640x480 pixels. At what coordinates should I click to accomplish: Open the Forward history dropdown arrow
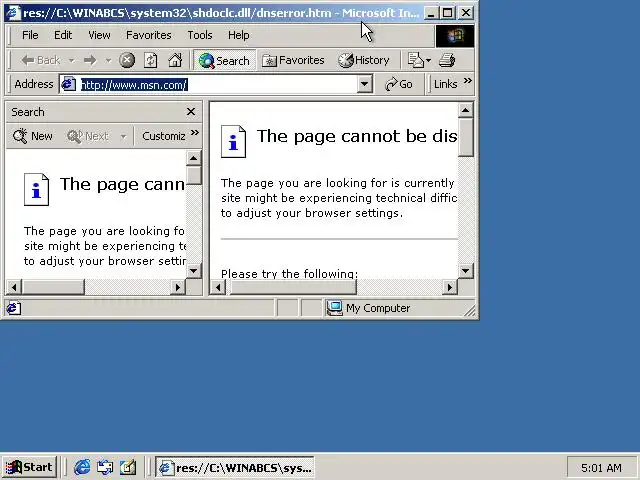108,61
